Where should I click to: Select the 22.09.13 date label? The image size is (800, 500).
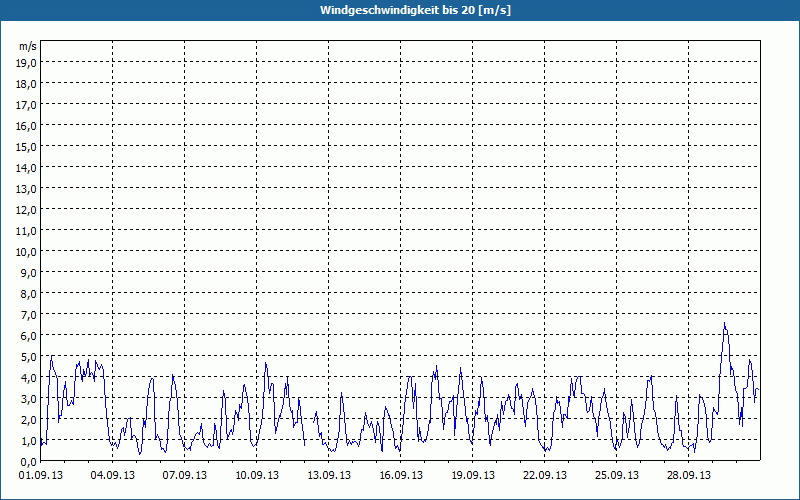coord(544,476)
